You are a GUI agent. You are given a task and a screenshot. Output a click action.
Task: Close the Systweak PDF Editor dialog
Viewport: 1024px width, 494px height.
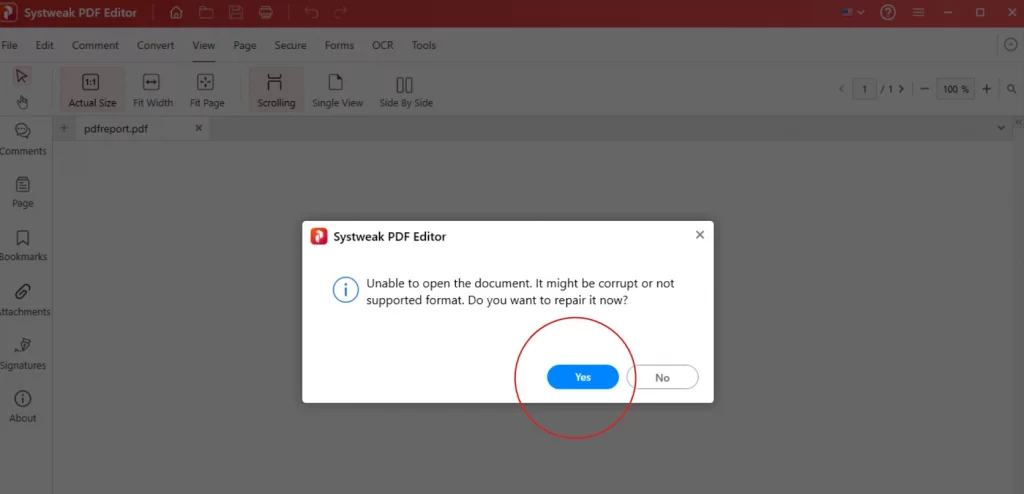(x=699, y=235)
